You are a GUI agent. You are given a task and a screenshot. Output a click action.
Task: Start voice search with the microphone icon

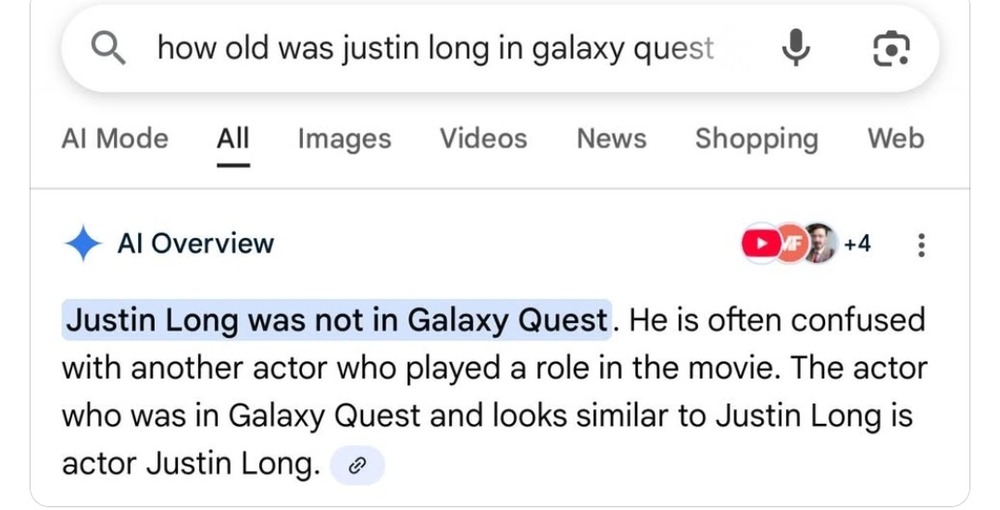pos(796,47)
